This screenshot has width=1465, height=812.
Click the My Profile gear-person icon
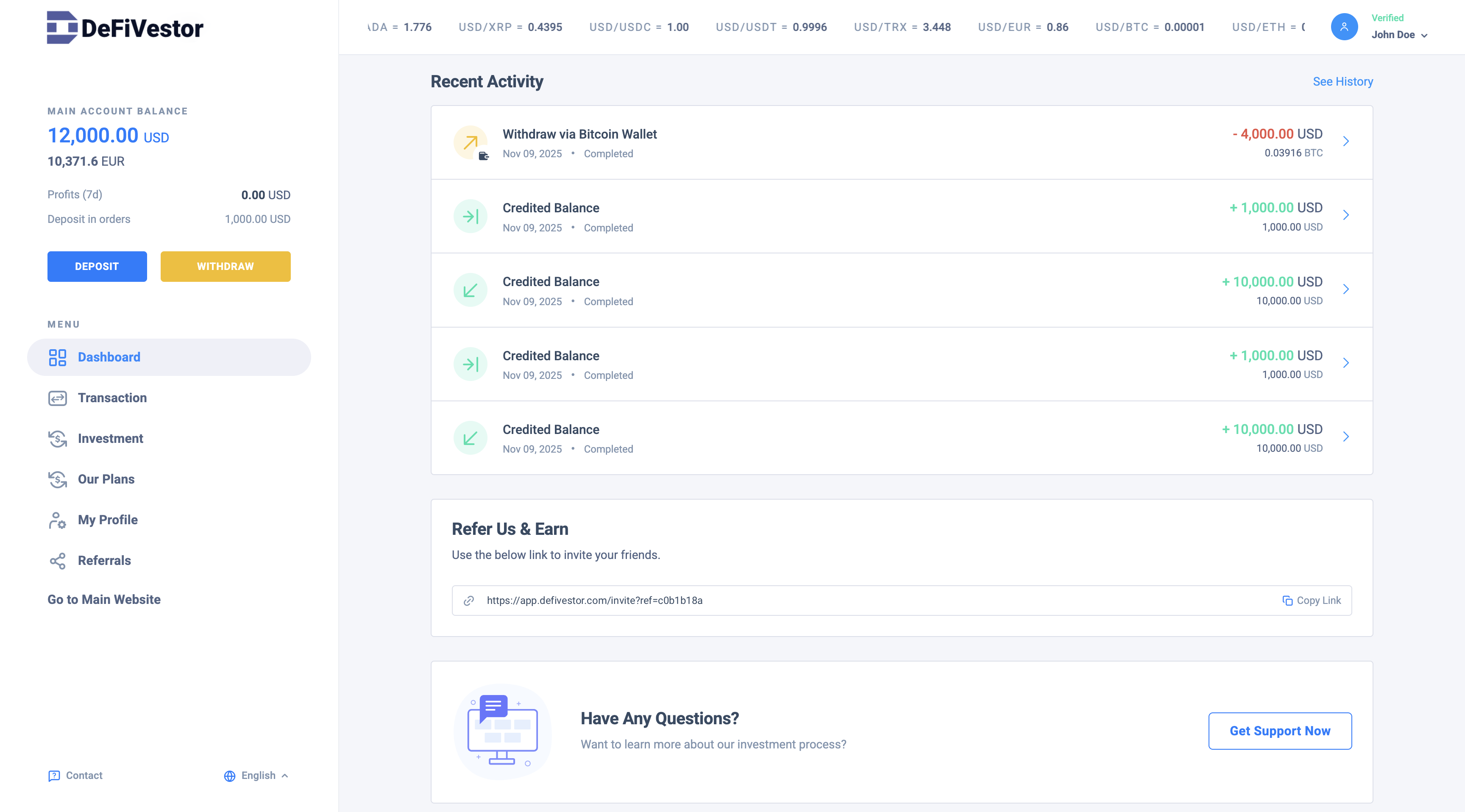pos(58,520)
